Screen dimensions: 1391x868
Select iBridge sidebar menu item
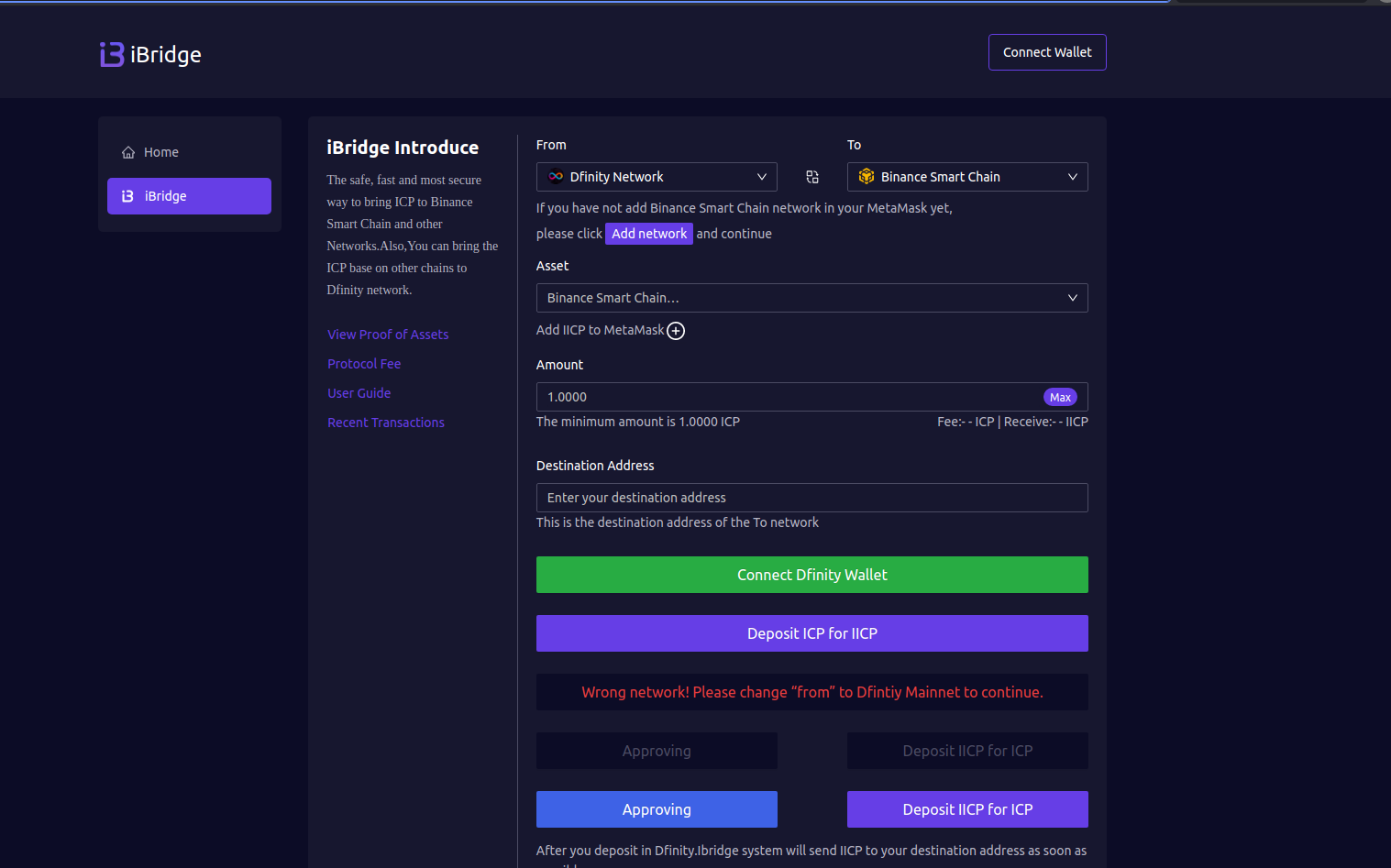(189, 196)
